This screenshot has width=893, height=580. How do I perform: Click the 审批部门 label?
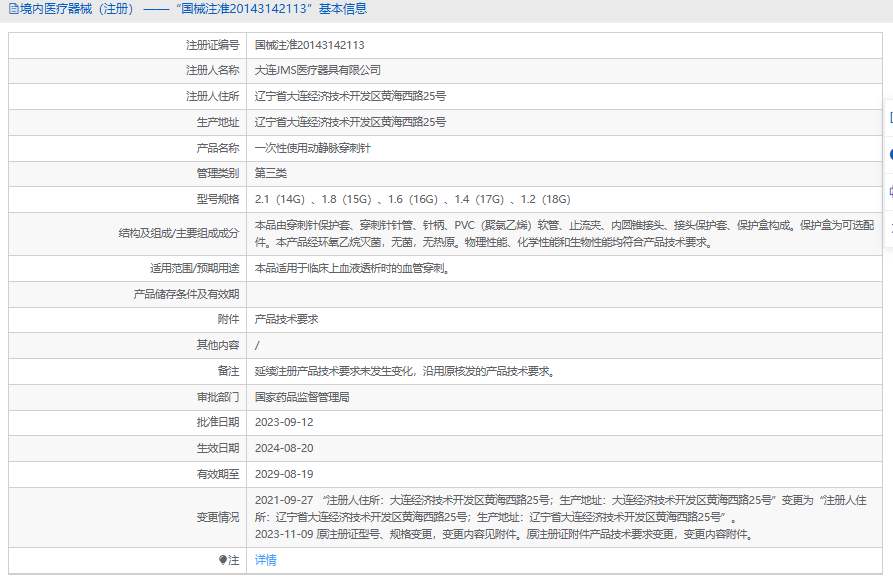point(218,397)
